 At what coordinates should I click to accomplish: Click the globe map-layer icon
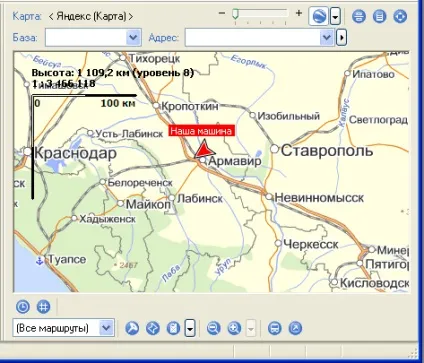click(318, 16)
